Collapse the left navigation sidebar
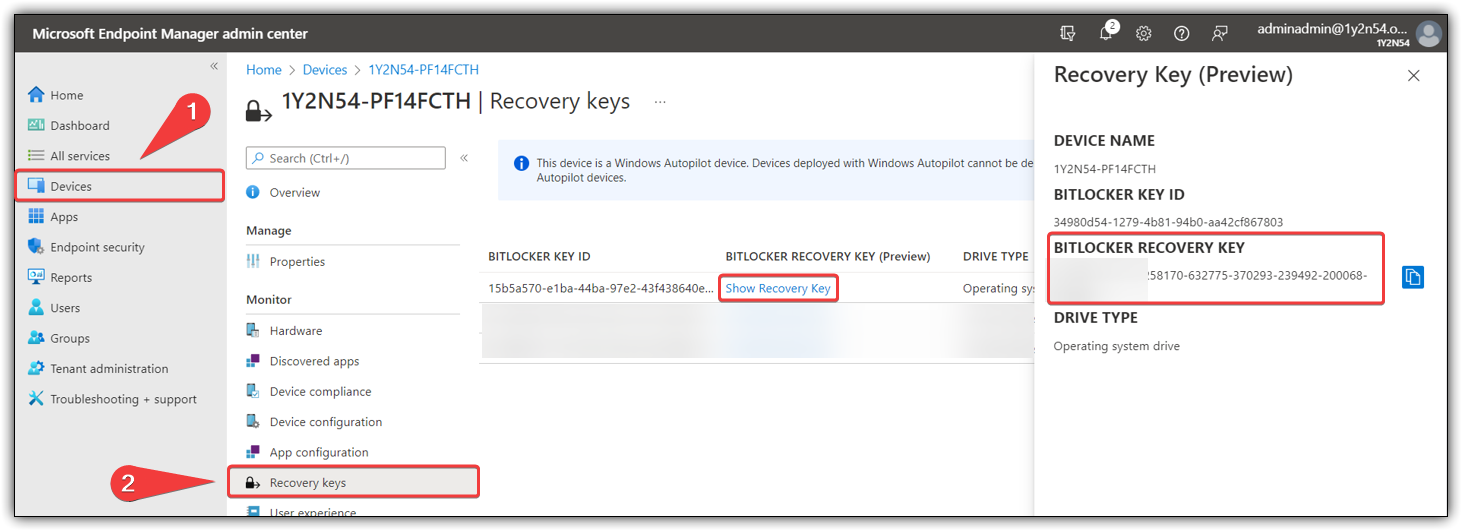Screen dimensions: 1462x531 coord(213,66)
